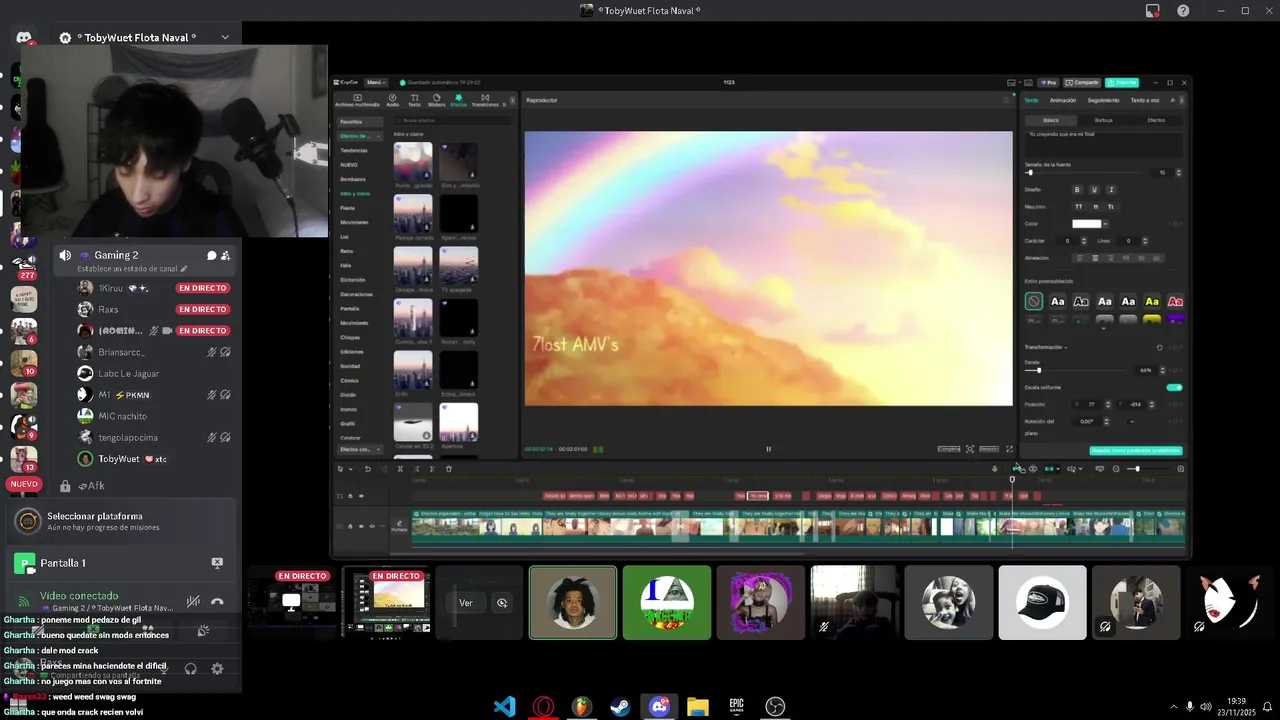Viewport: 1280px width, 720px height.
Task: Open Archivos multimedia panel in CapCut
Action: click(x=357, y=100)
